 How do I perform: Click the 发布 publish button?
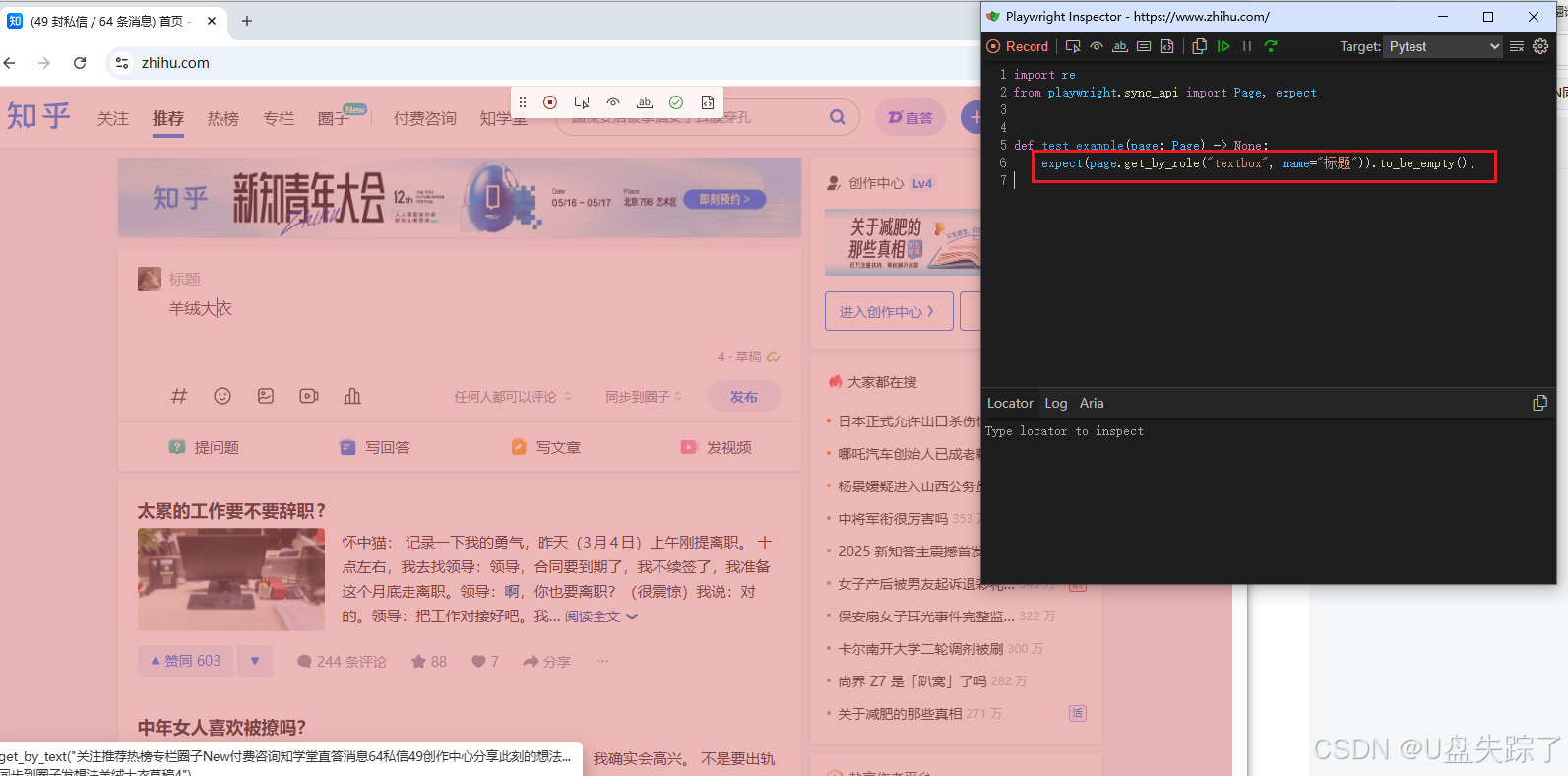click(744, 397)
